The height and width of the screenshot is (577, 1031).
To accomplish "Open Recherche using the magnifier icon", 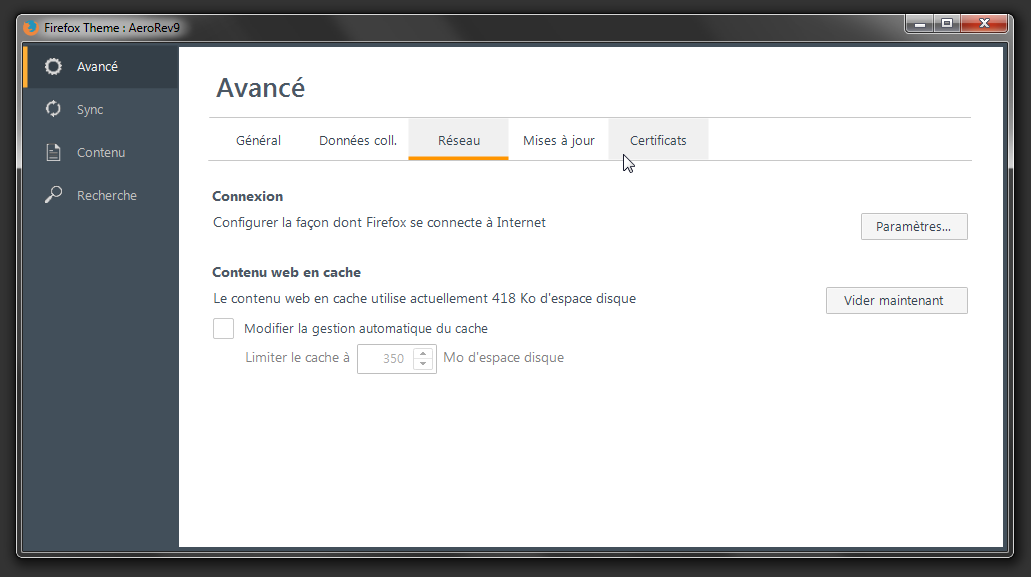I will (x=54, y=196).
